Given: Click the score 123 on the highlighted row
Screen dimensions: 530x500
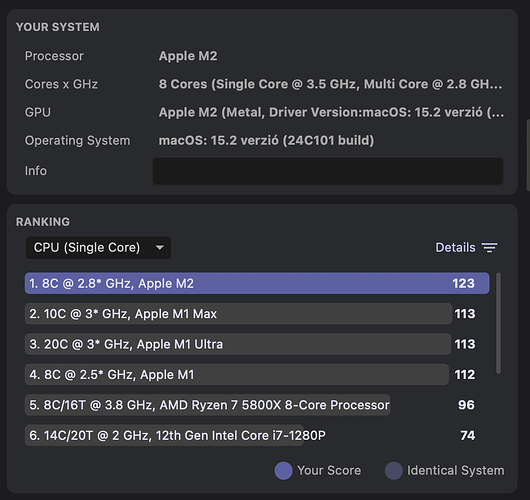Looking at the screenshot, I should click(463, 283).
